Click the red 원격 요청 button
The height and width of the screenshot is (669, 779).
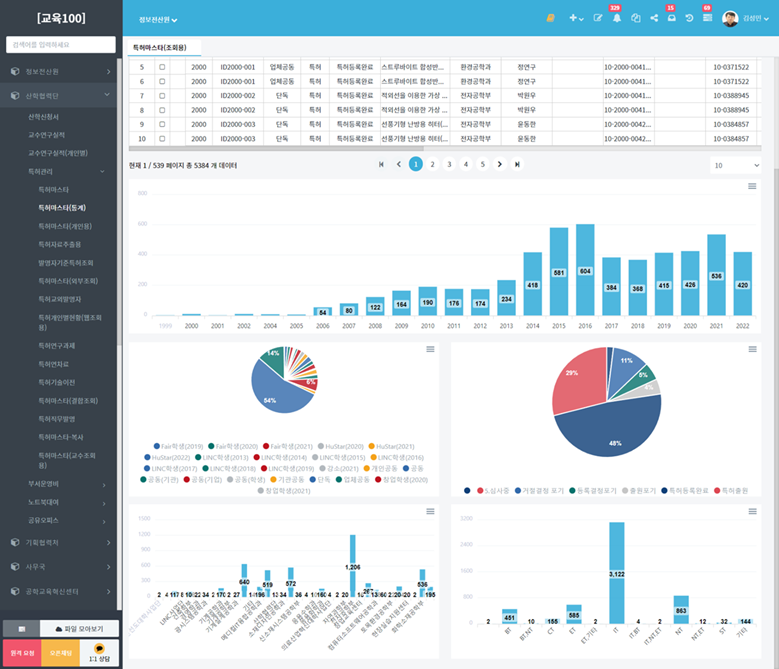point(22,653)
